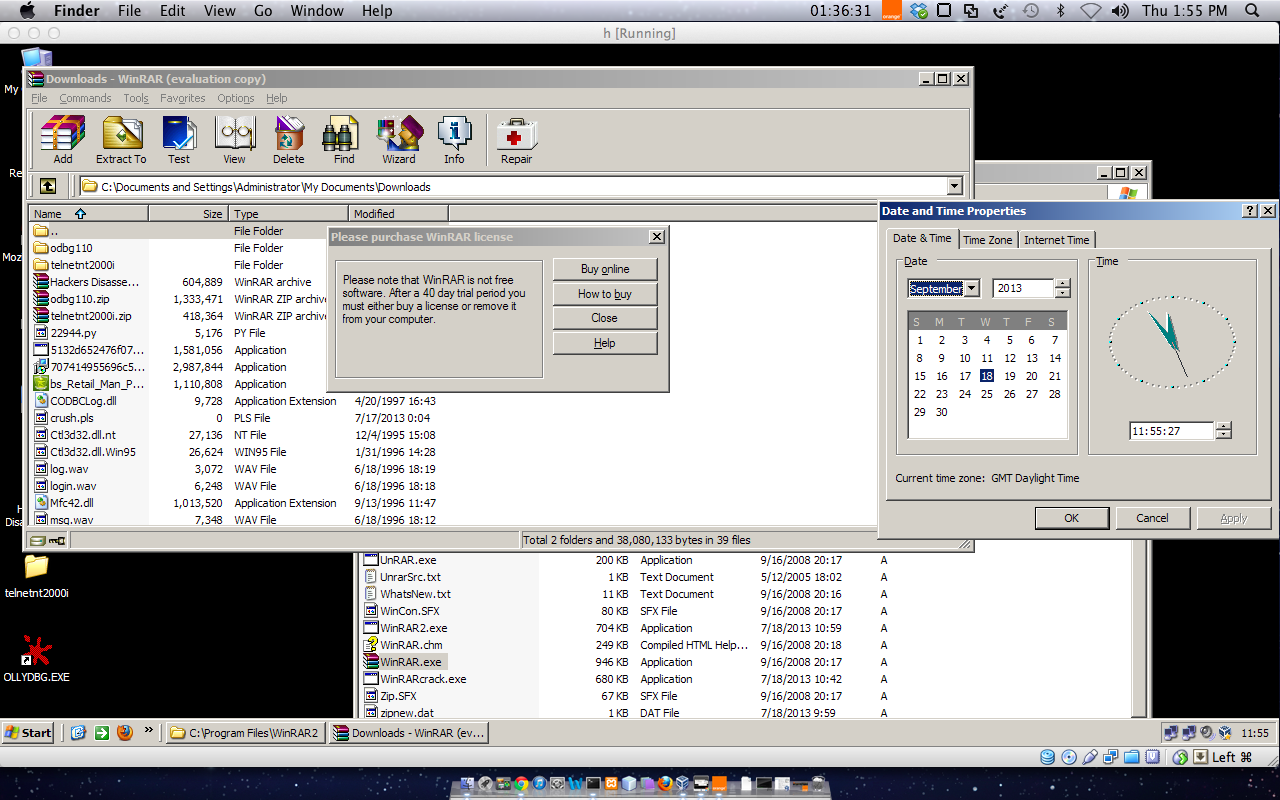Open the View toolbar tool

click(x=234, y=140)
